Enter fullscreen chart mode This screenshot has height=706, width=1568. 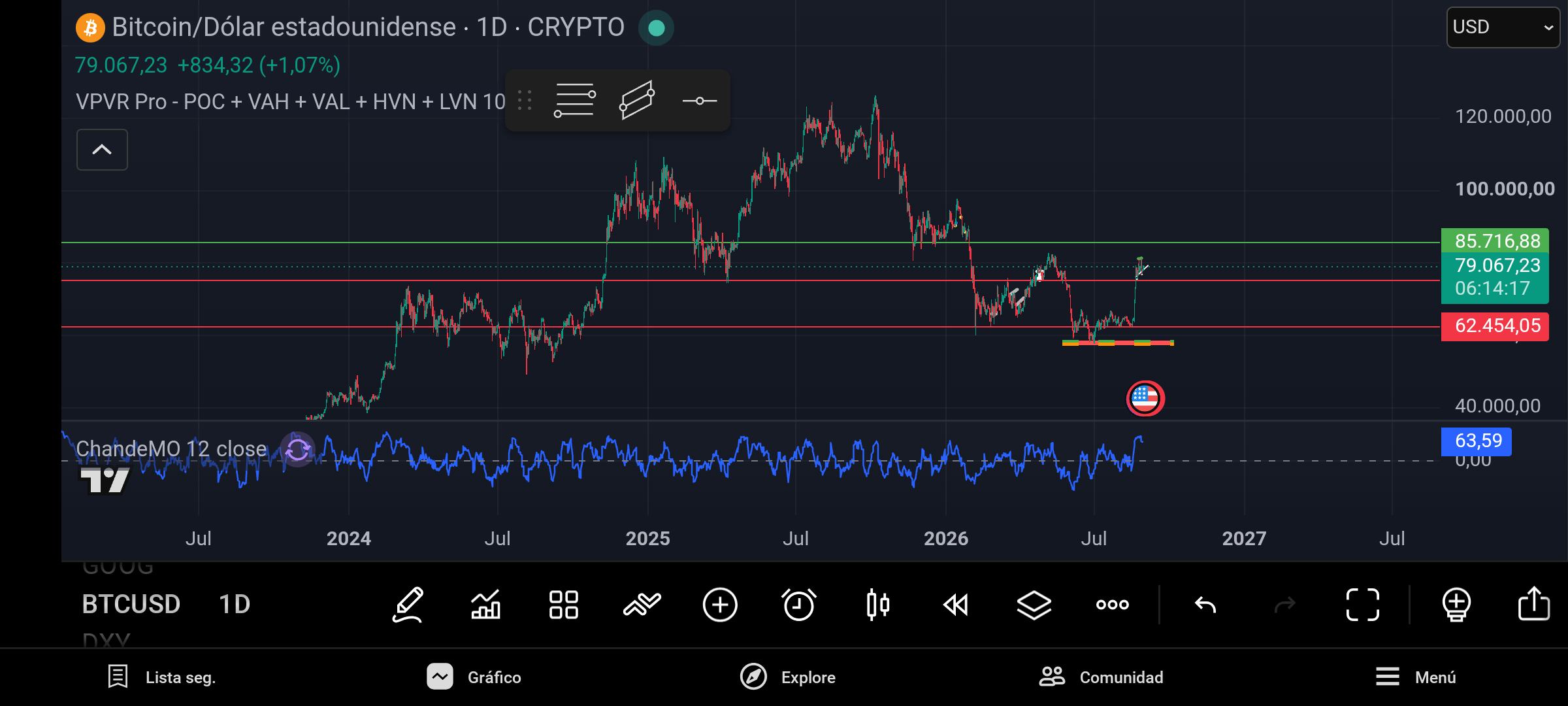pyautogui.click(x=1363, y=605)
